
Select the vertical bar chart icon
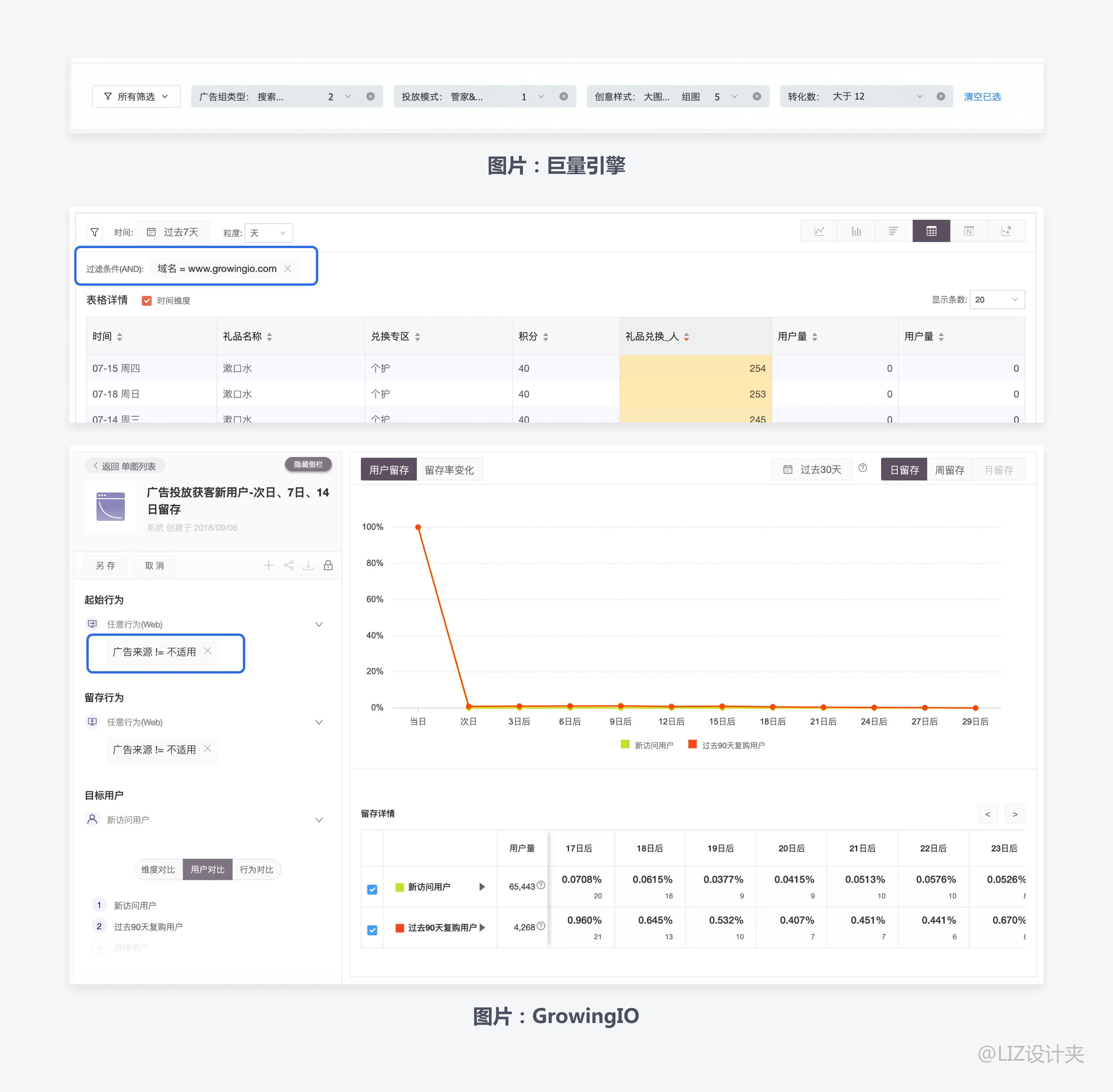coord(856,231)
